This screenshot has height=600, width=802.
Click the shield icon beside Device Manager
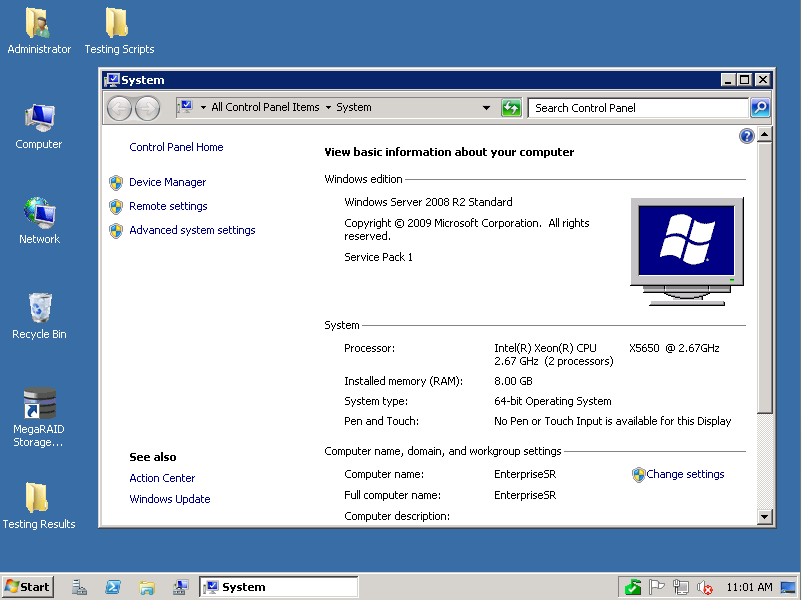116,183
